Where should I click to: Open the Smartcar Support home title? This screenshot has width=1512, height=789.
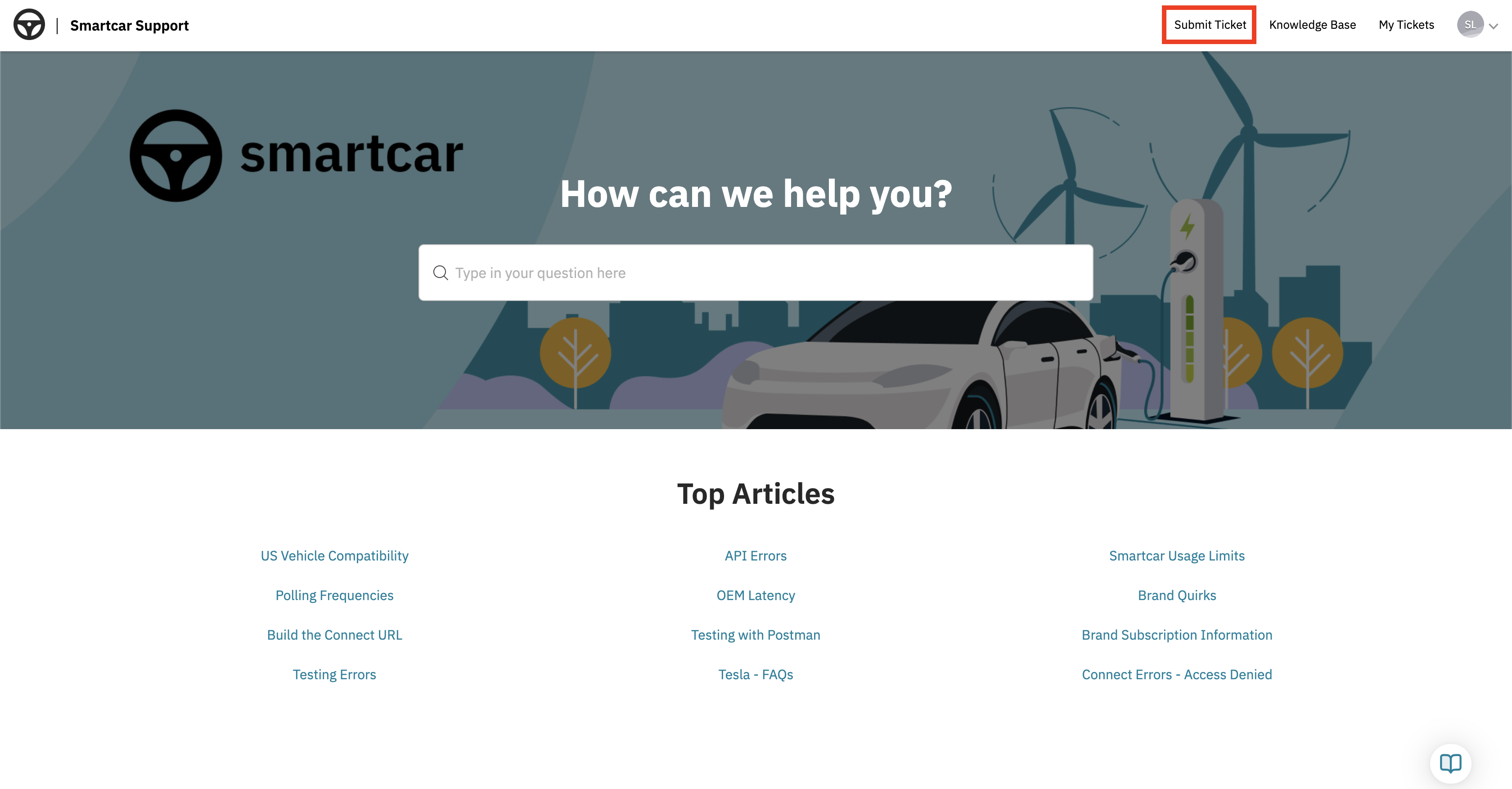click(x=129, y=25)
